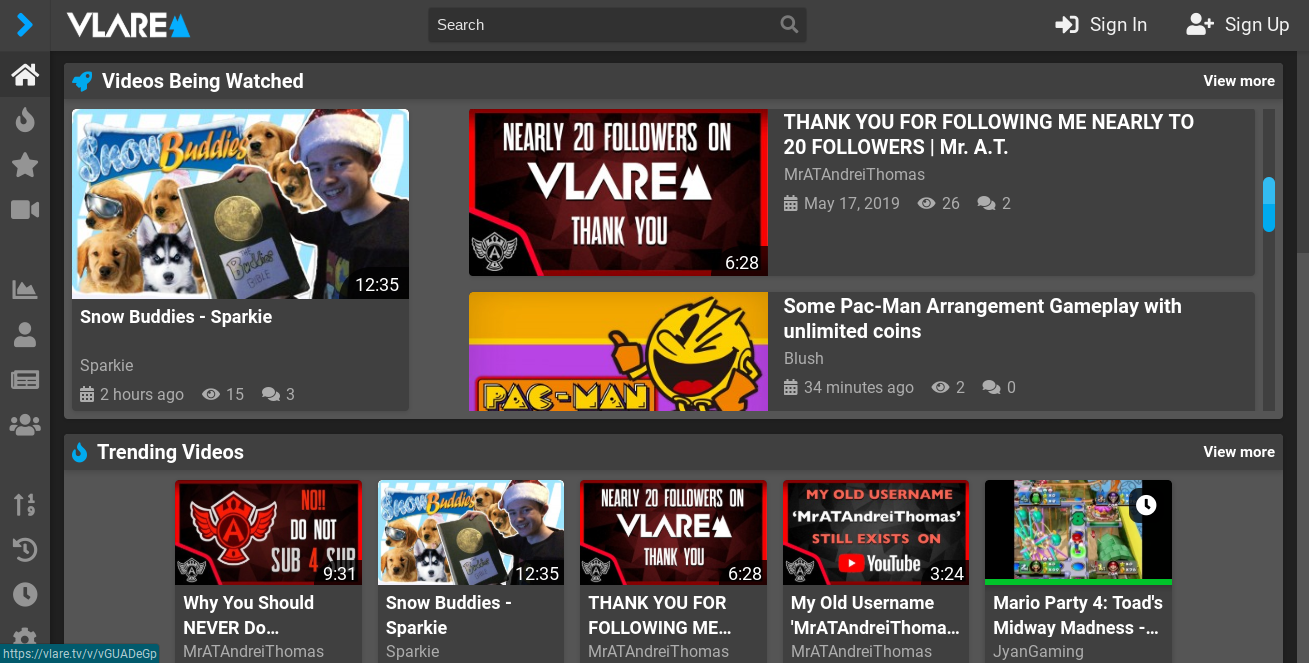The height and width of the screenshot is (663, 1309).
Task: Open the Sparkie channel under the trending Snow Buddies
Action: 413,652
